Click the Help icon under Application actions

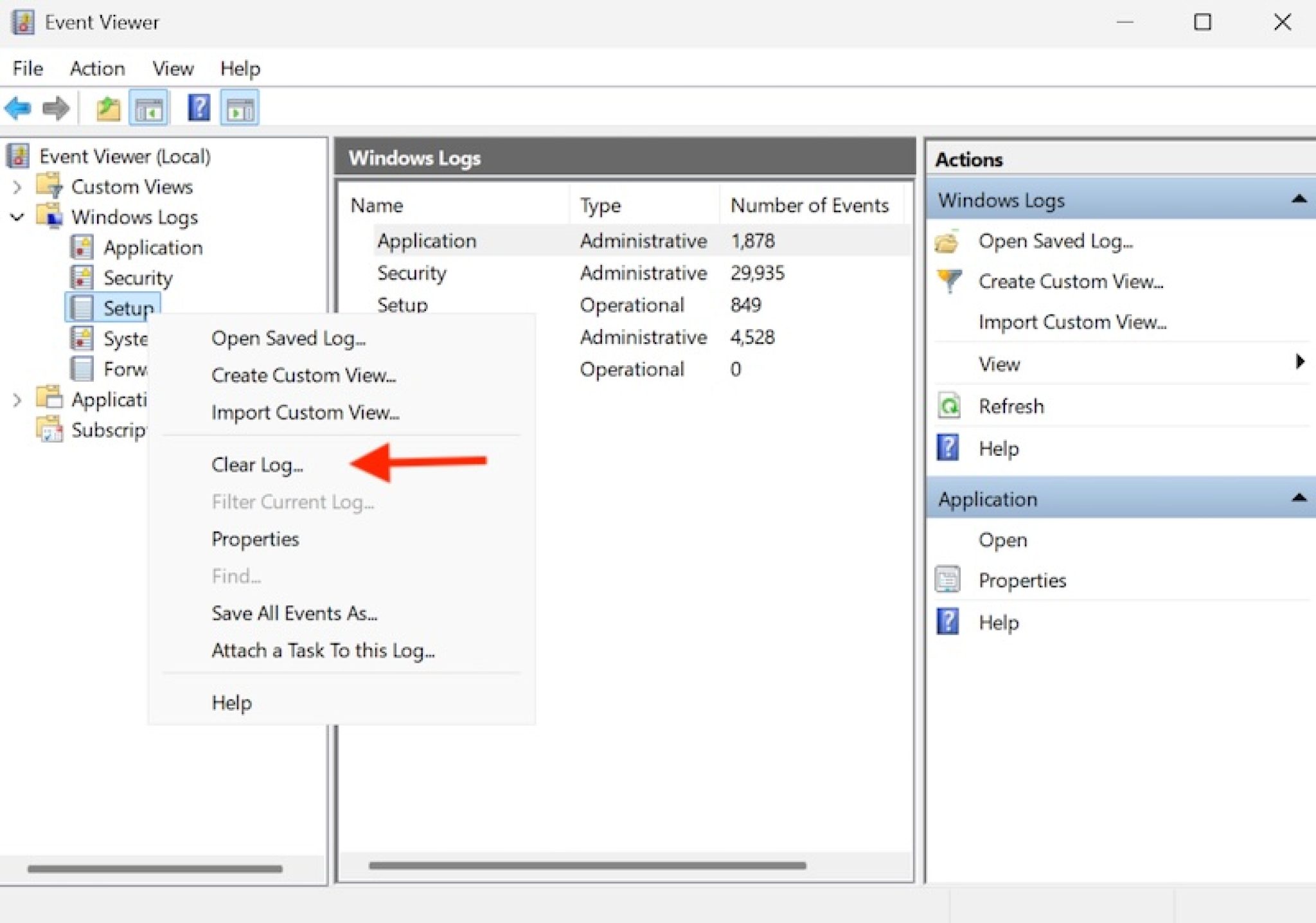click(948, 622)
